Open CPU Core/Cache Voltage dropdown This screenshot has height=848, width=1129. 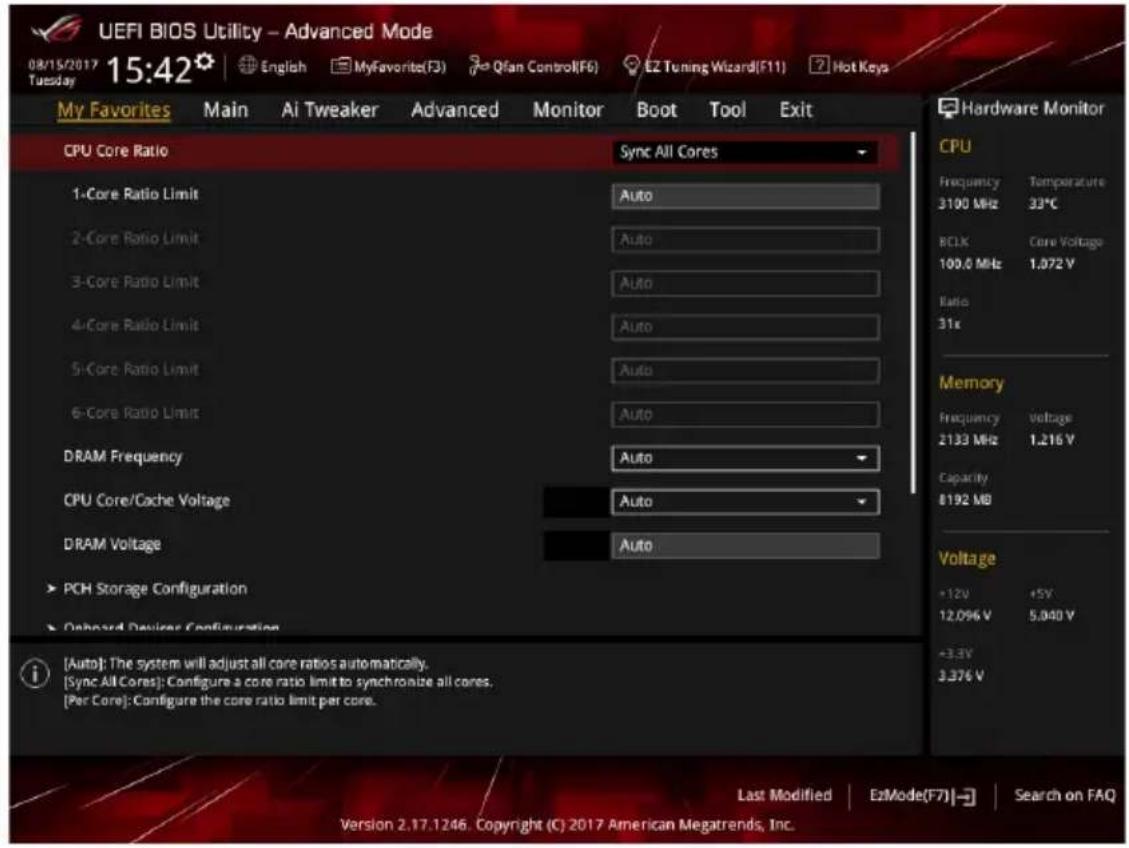point(745,502)
